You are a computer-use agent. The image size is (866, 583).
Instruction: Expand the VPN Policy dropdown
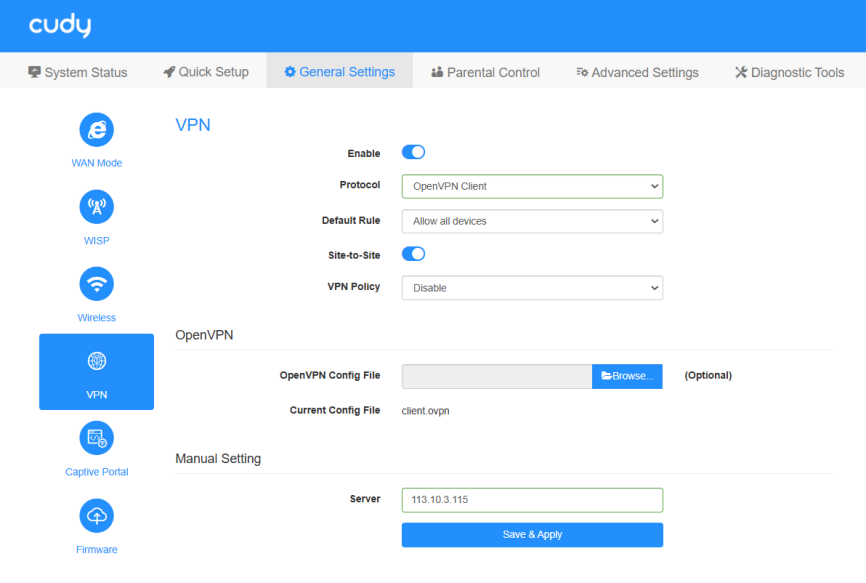(531, 288)
